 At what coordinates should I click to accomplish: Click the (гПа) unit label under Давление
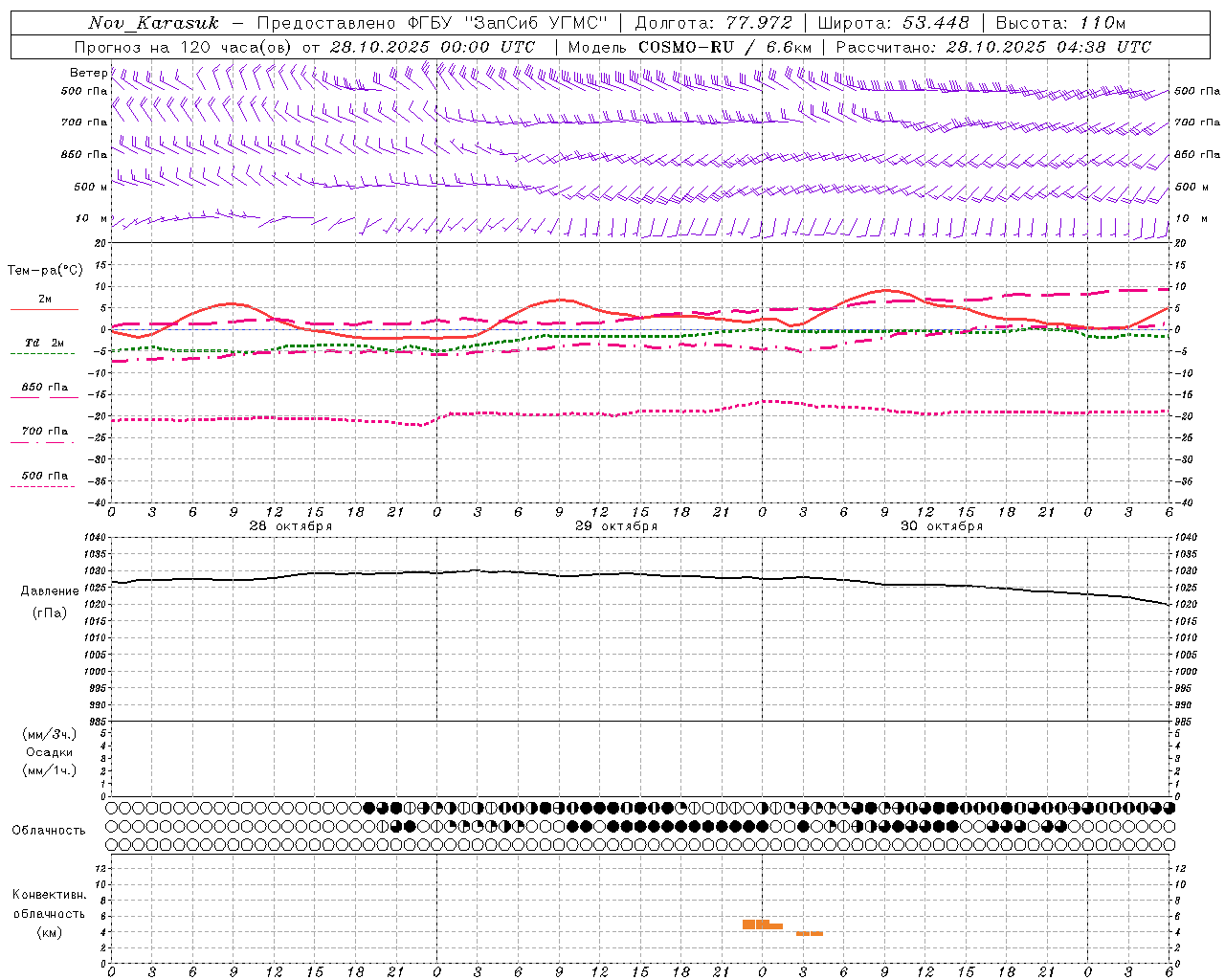point(50,613)
